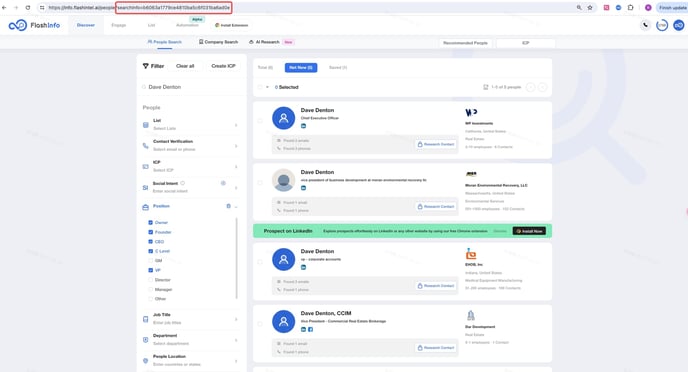Image resolution: width=688 pixels, height=372 pixels.
Task: Click the Recommended People button
Action: 465,43
